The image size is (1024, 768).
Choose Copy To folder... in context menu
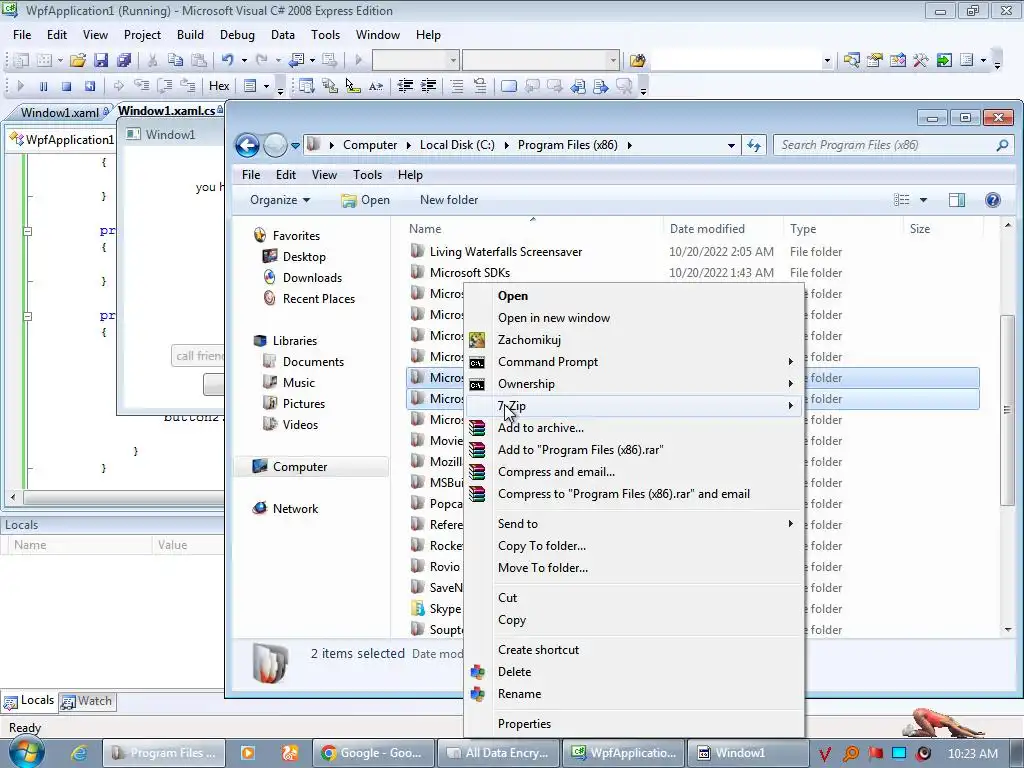click(x=633, y=545)
